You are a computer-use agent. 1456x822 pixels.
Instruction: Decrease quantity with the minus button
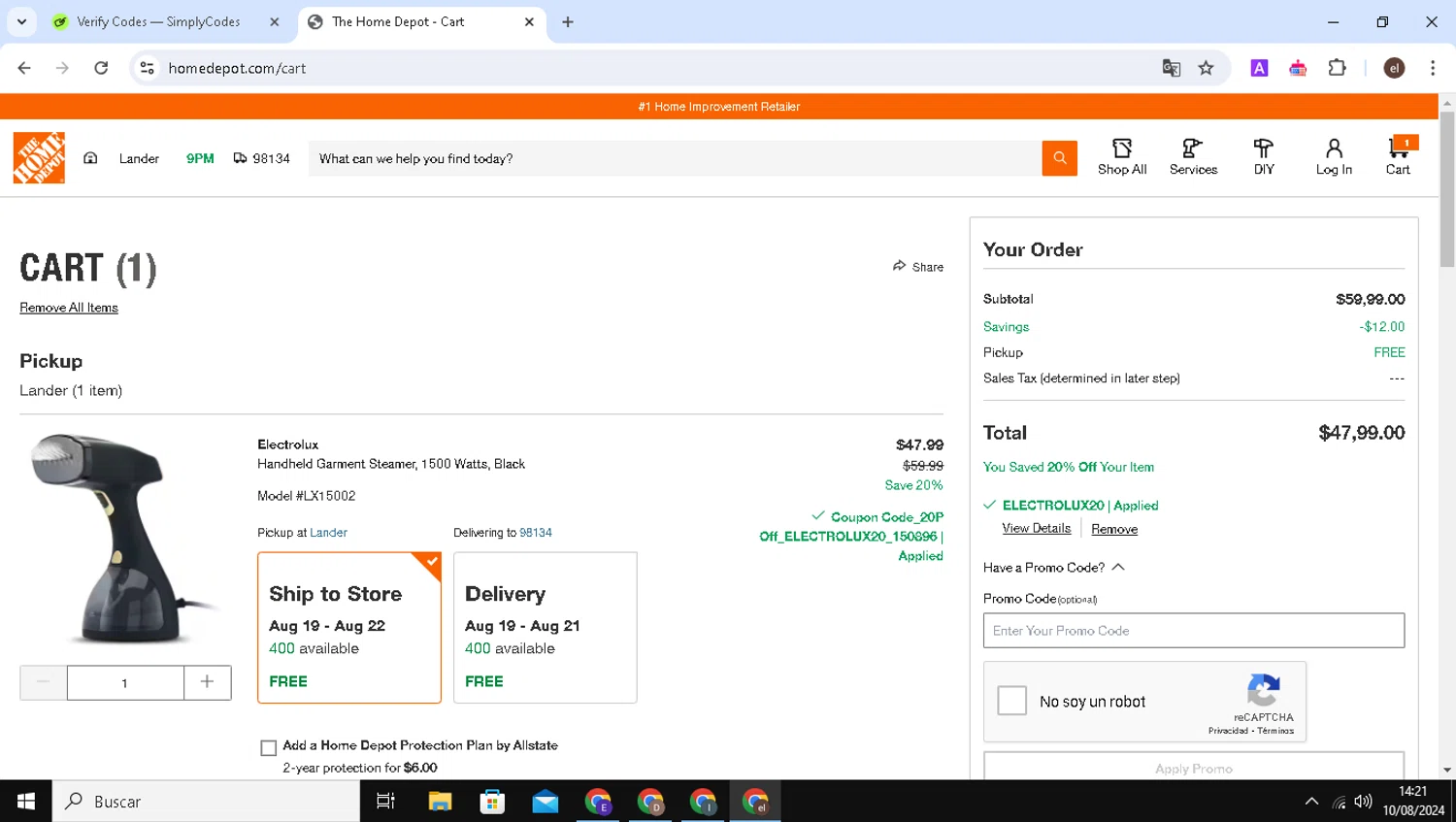click(44, 682)
